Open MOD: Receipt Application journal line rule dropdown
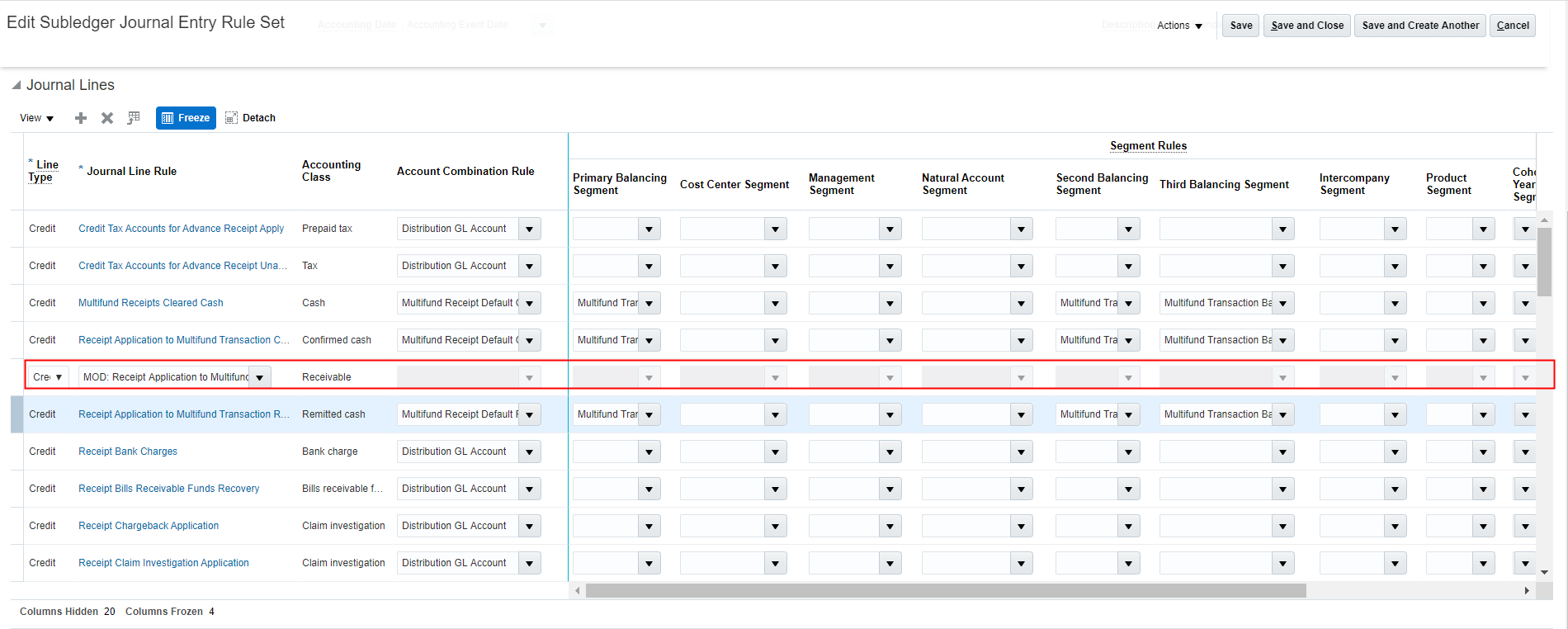 [x=260, y=377]
